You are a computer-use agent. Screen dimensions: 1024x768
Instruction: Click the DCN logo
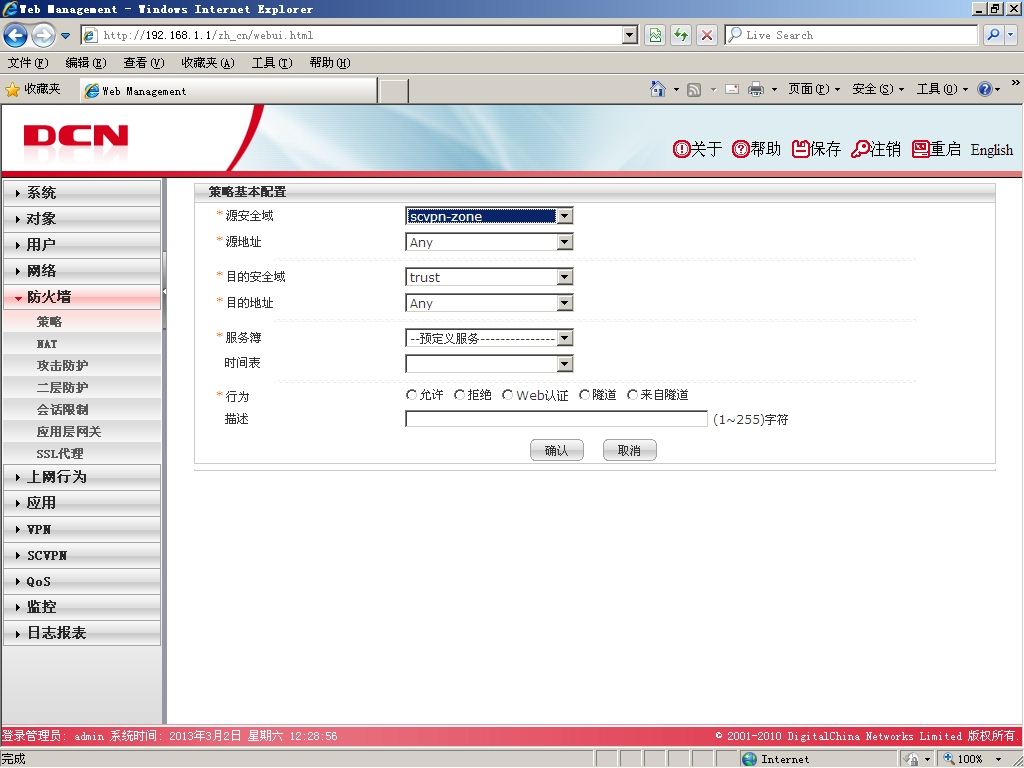pos(76,136)
